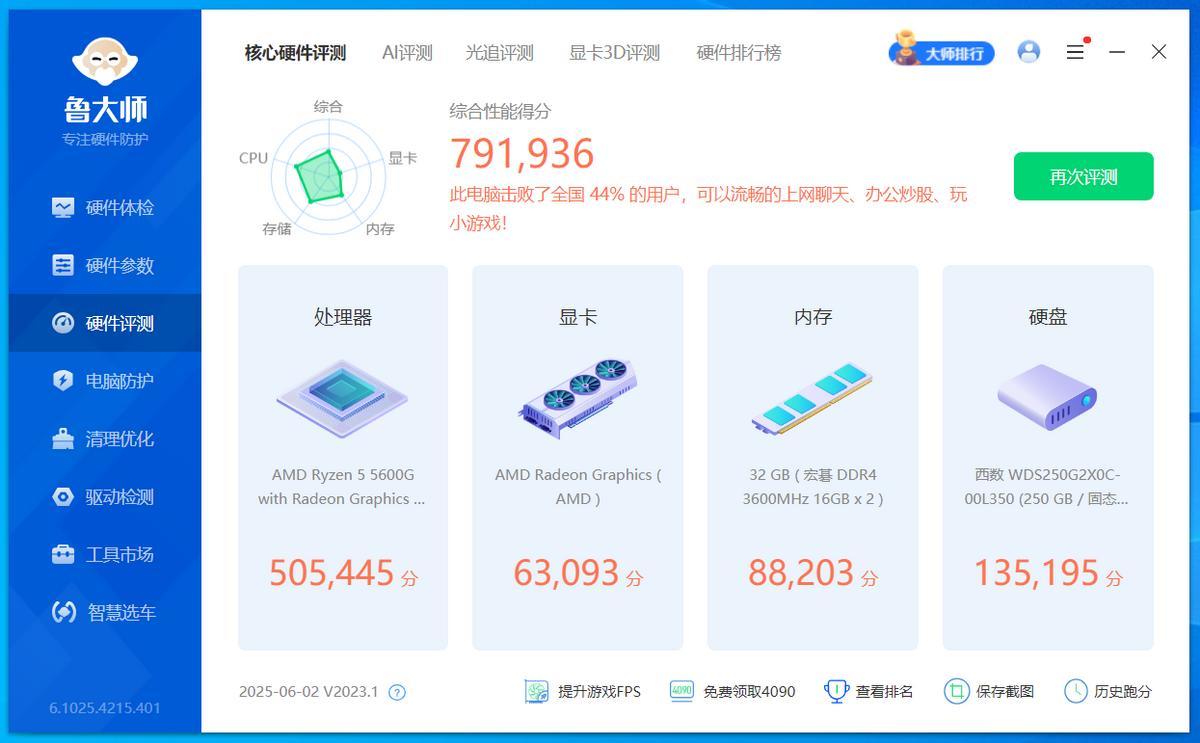1200x743 pixels.
Task: Click AMD Ryzen 5 5600G description
Action: click(342, 487)
